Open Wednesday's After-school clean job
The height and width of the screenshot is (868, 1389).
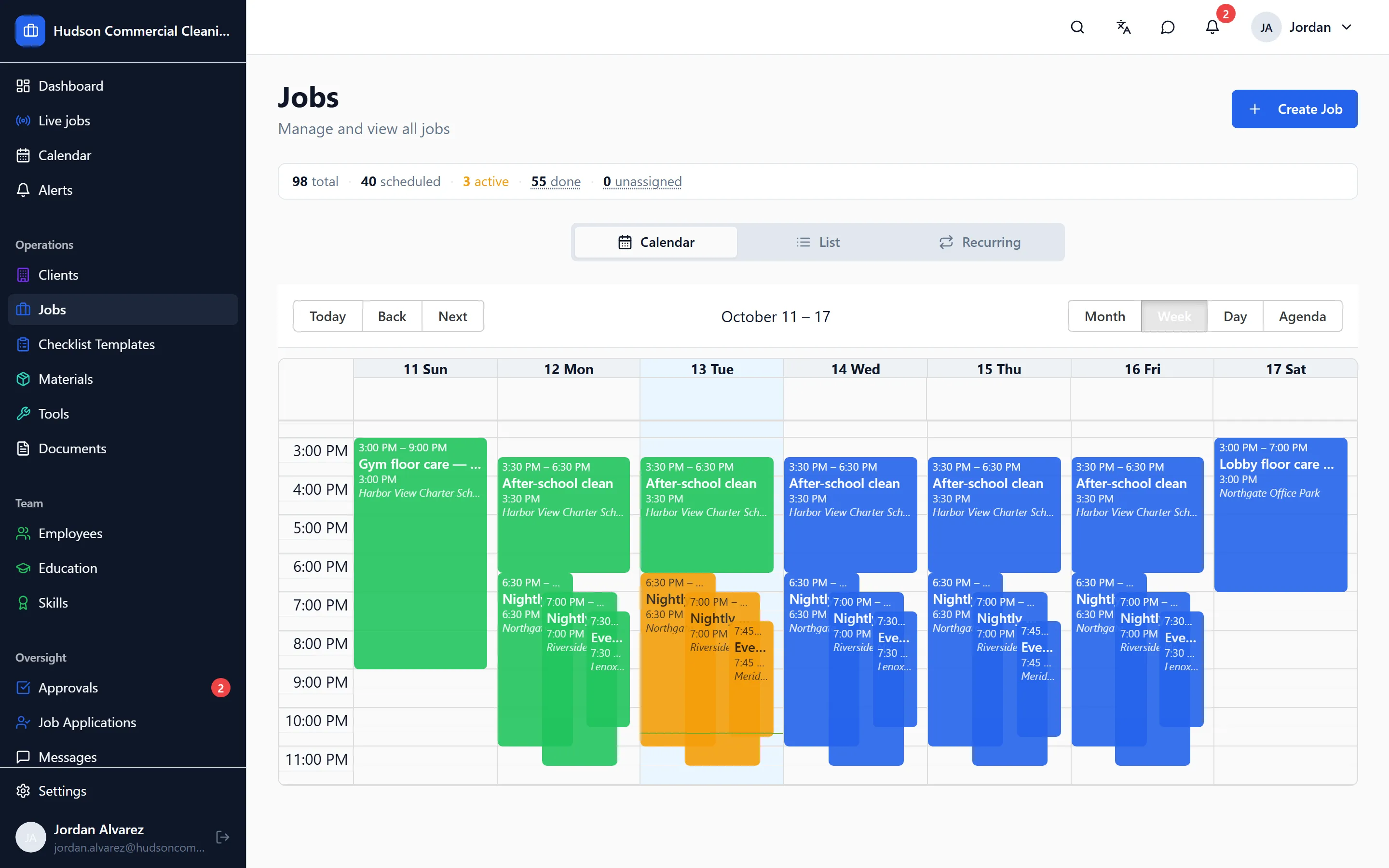click(x=851, y=515)
